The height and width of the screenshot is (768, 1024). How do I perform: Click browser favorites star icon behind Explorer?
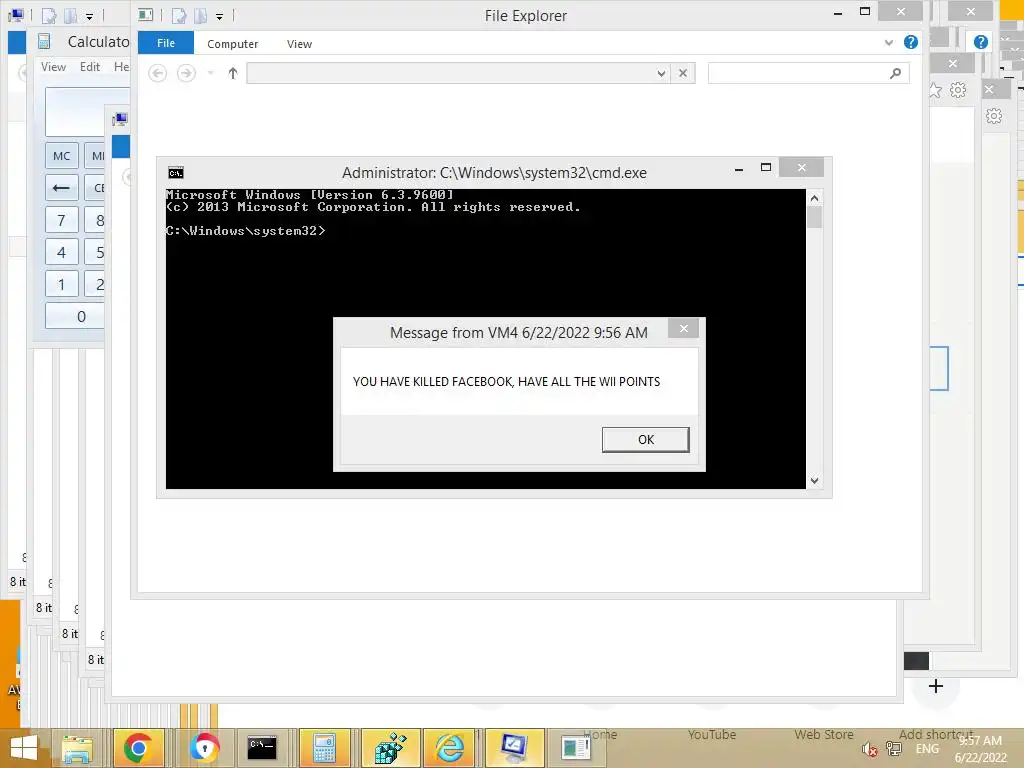pos(936,90)
